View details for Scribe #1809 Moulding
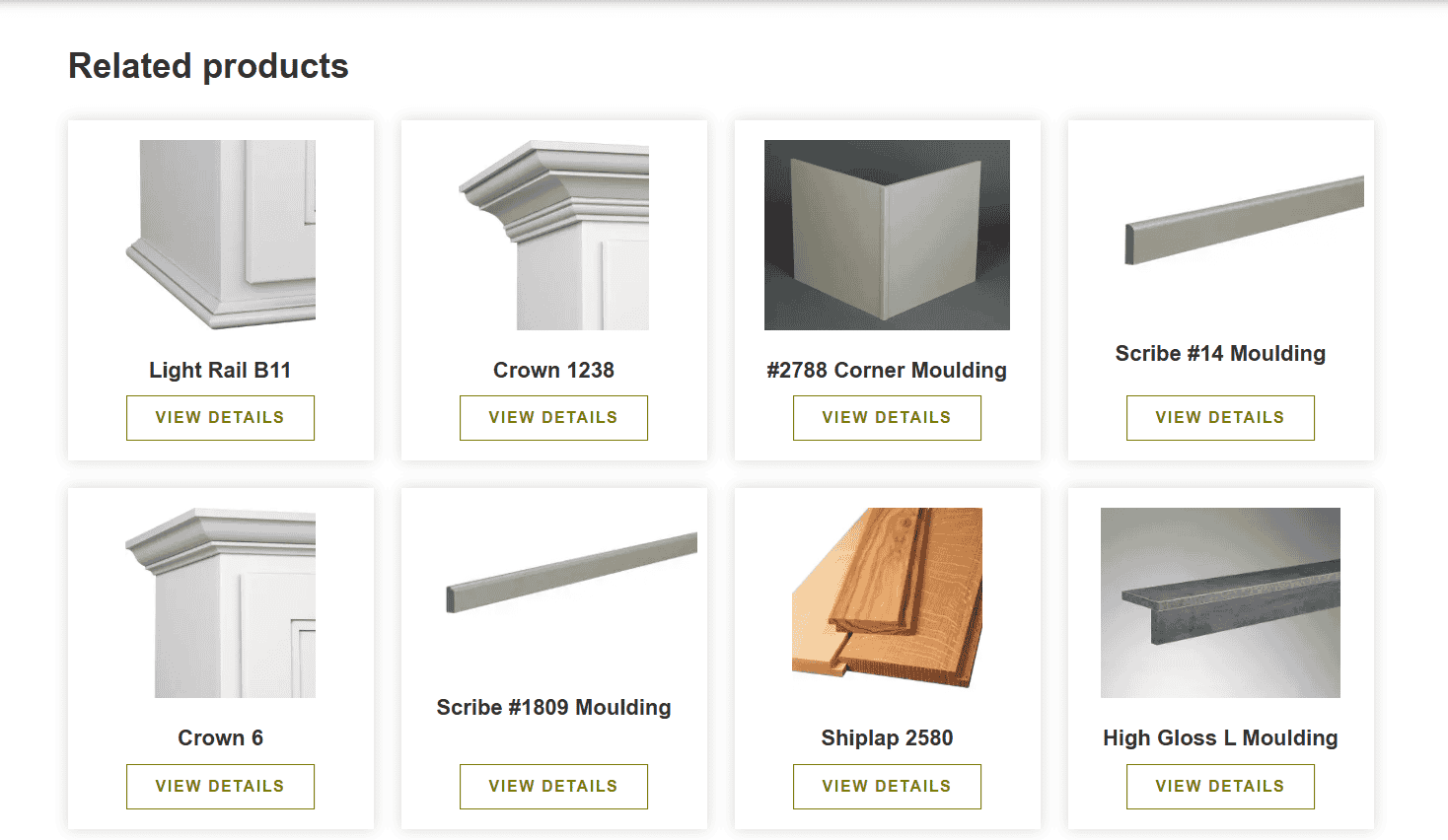The image size is (1448, 840). 553,787
